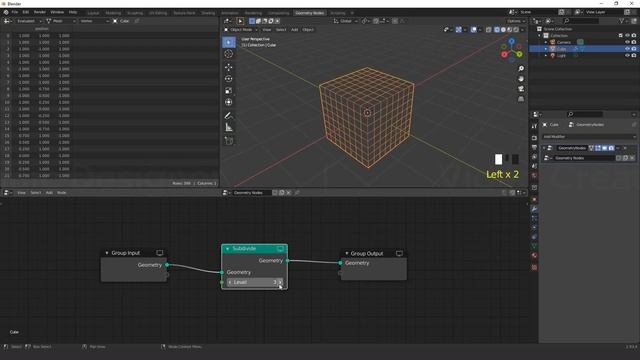Select the Measure tool
Screen dimensions: 640x360
[229, 128]
